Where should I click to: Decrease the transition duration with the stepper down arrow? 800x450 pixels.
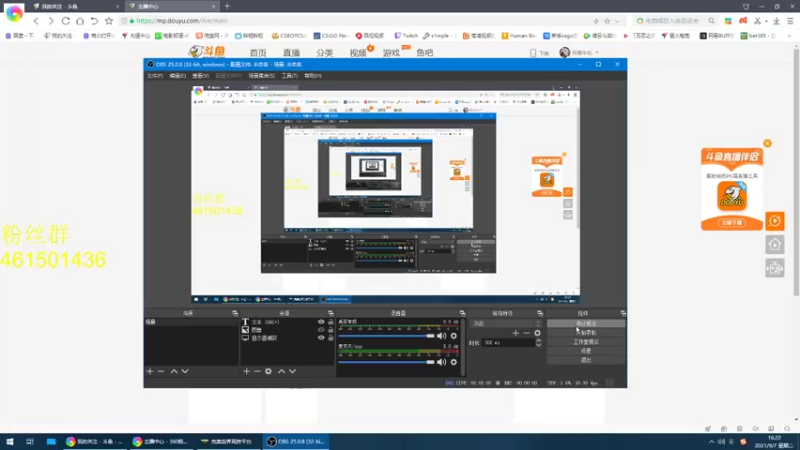(538, 345)
